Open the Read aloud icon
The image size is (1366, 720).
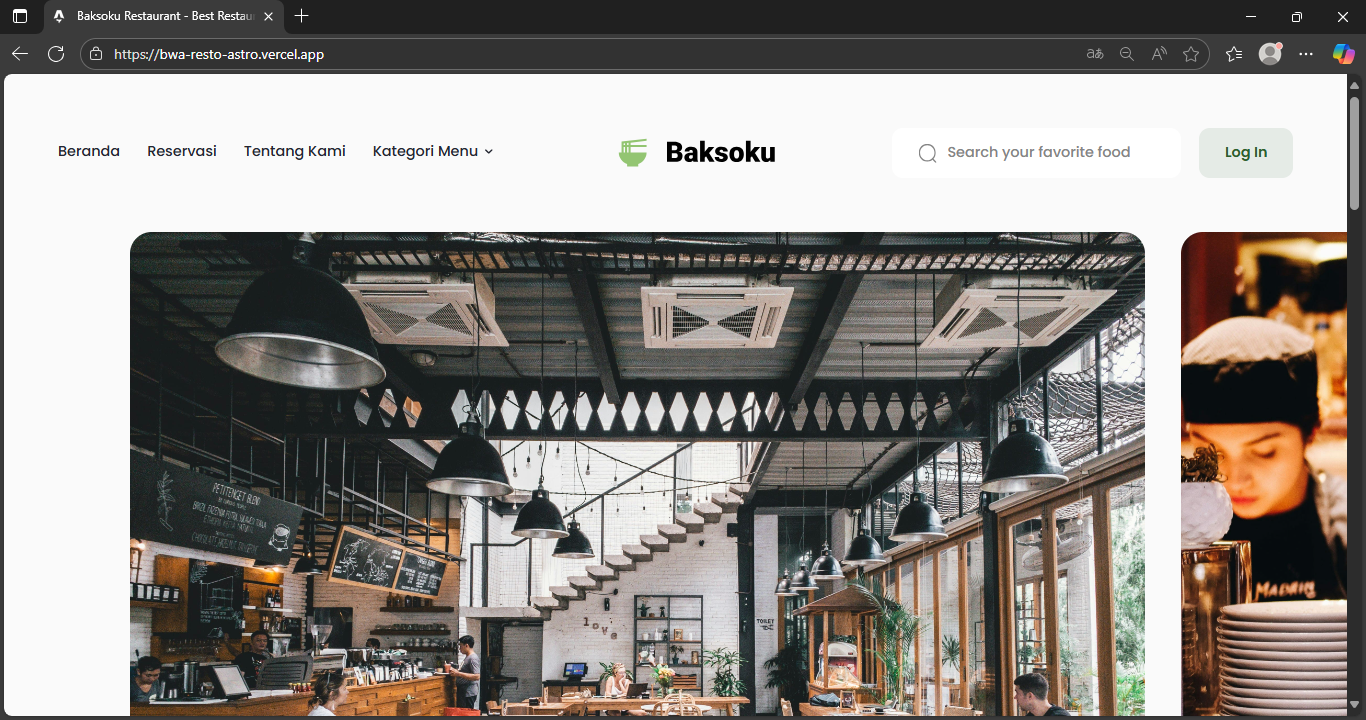tap(1159, 54)
